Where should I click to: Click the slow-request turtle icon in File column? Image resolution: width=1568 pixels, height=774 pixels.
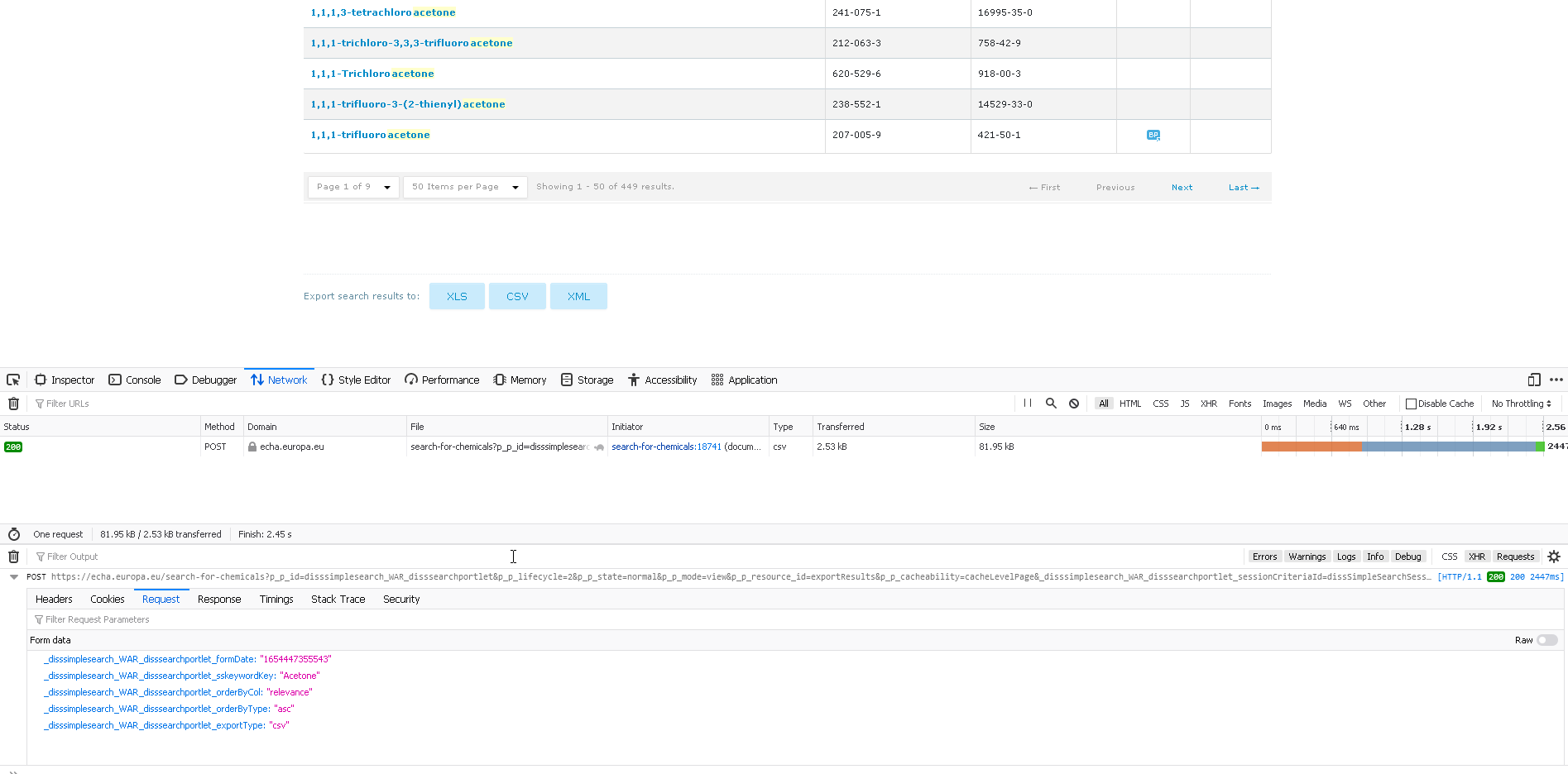pos(599,447)
